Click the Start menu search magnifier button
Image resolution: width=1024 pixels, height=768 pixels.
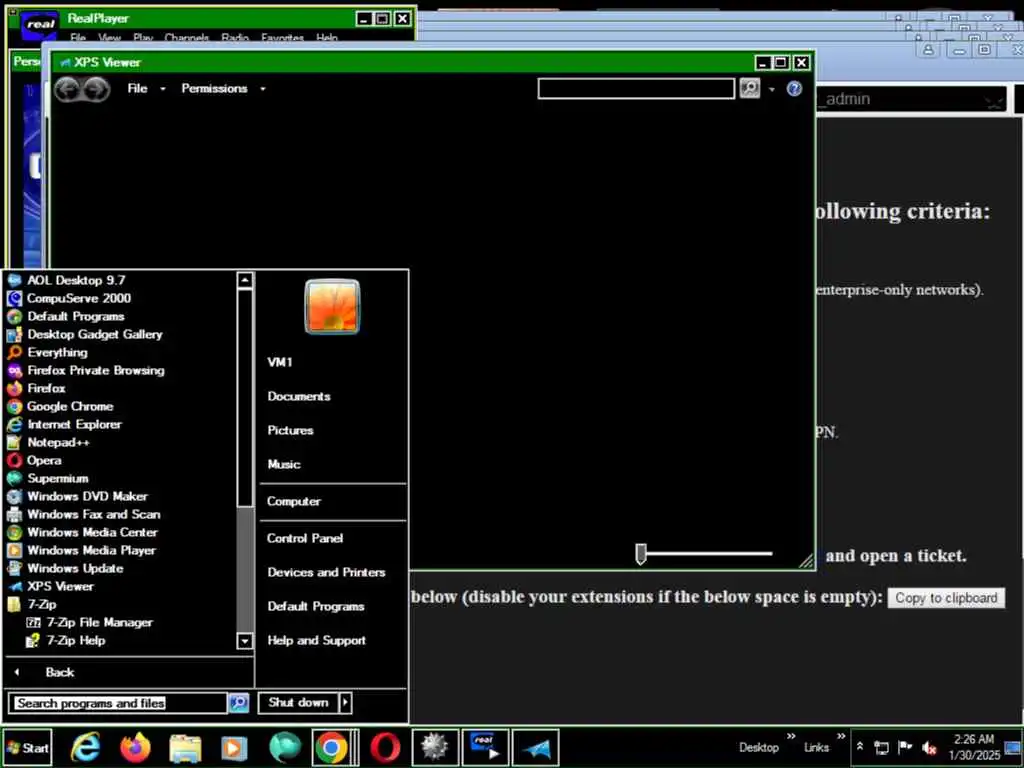coord(238,703)
